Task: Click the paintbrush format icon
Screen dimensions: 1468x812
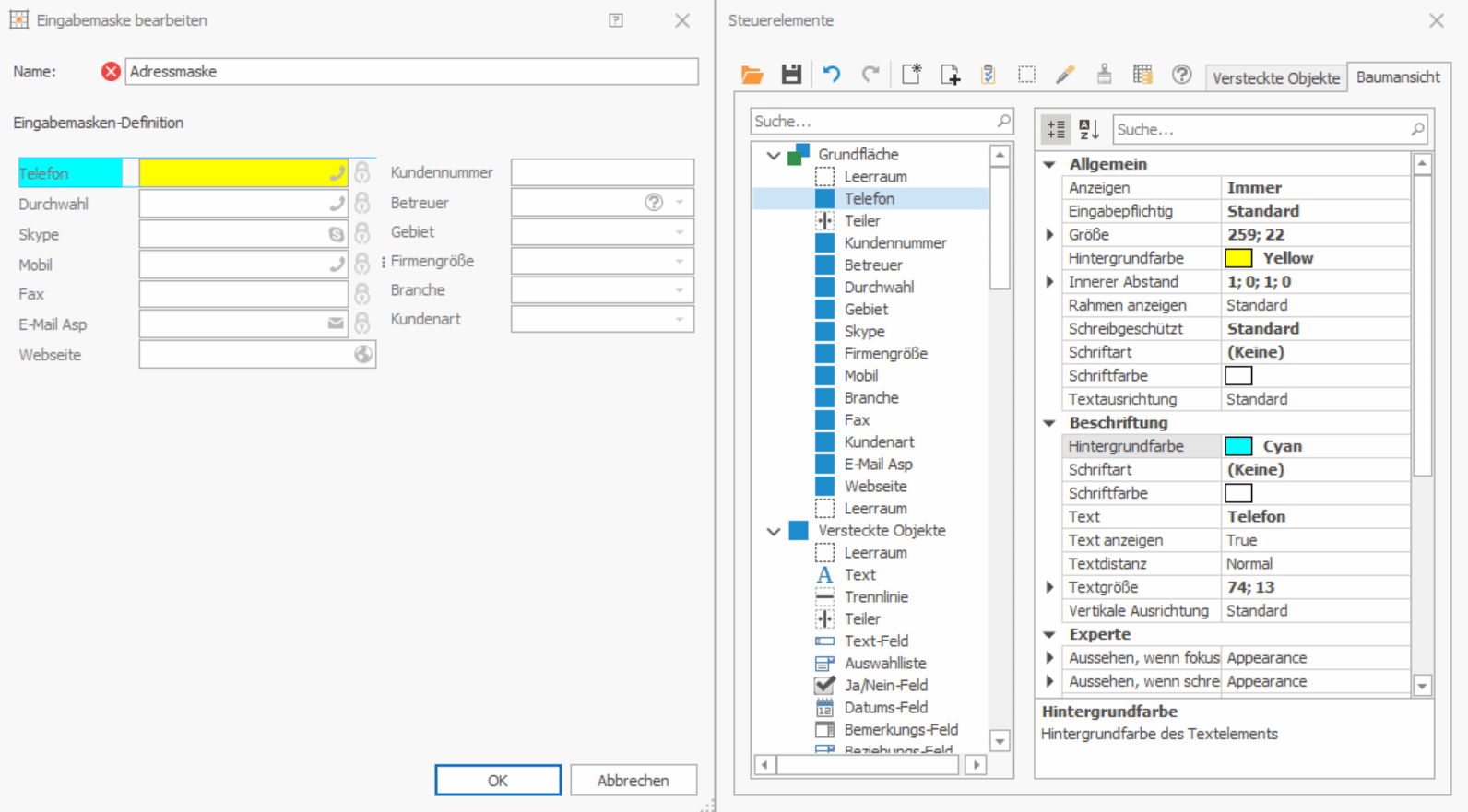Action: 1104,75
